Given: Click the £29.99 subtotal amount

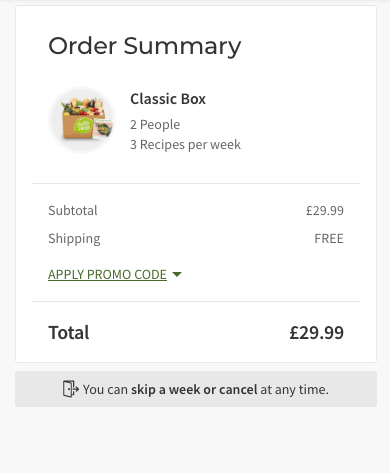Looking at the screenshot, I should pyautogui.click(x=325, y=210).
